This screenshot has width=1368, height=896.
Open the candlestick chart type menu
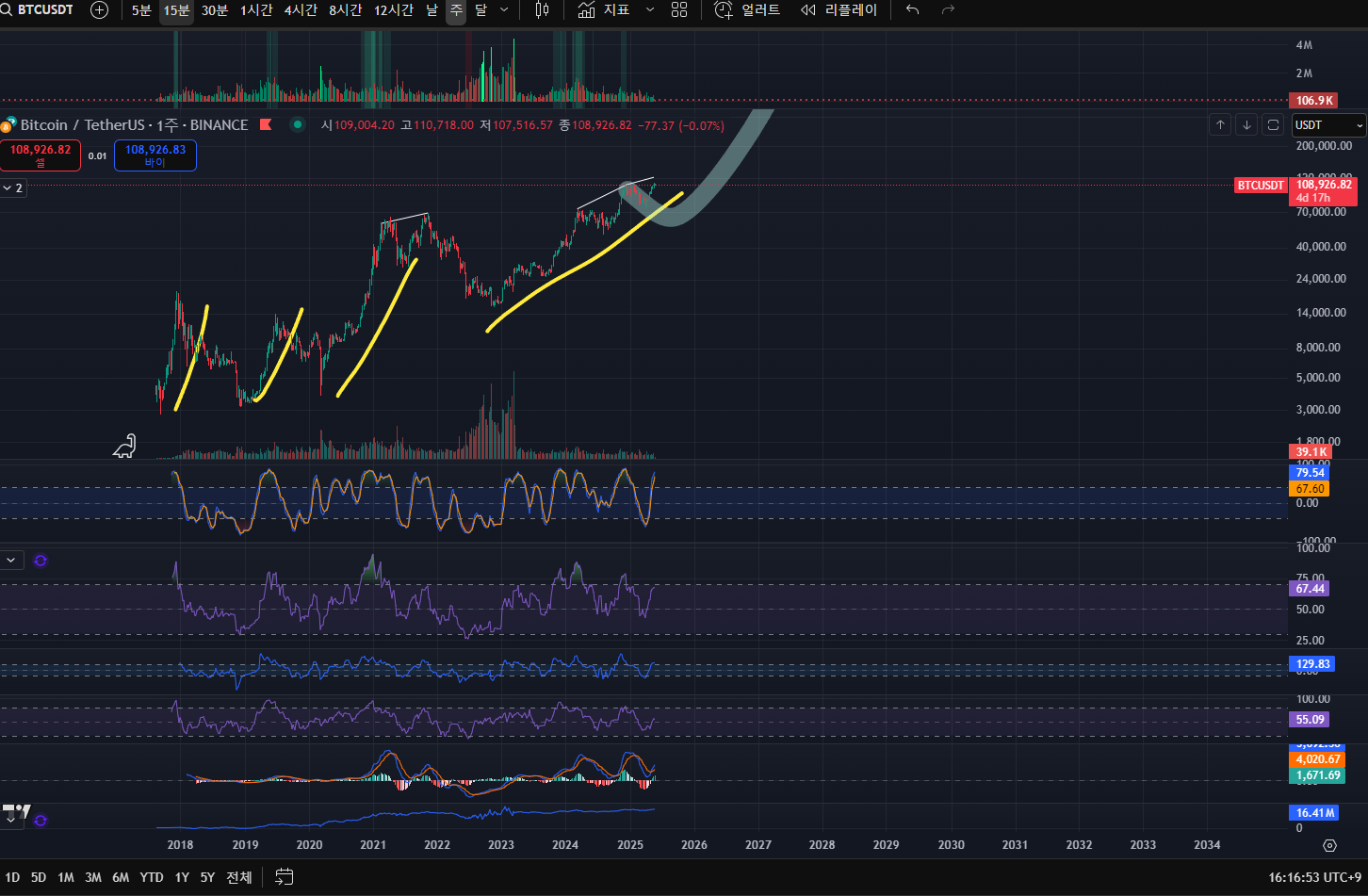click(542, 10)
